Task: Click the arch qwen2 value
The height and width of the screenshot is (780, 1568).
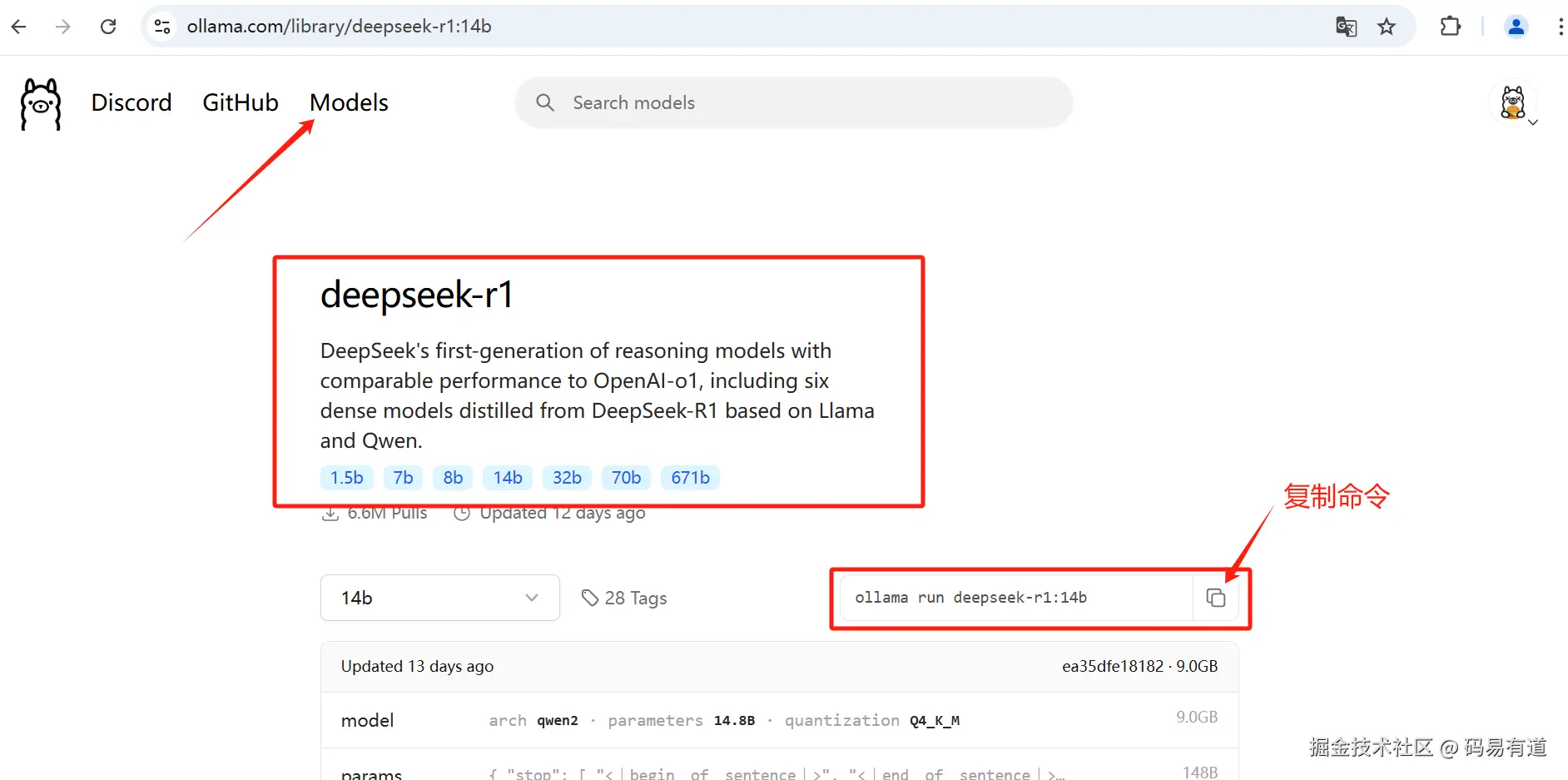Action: (557, 721)
